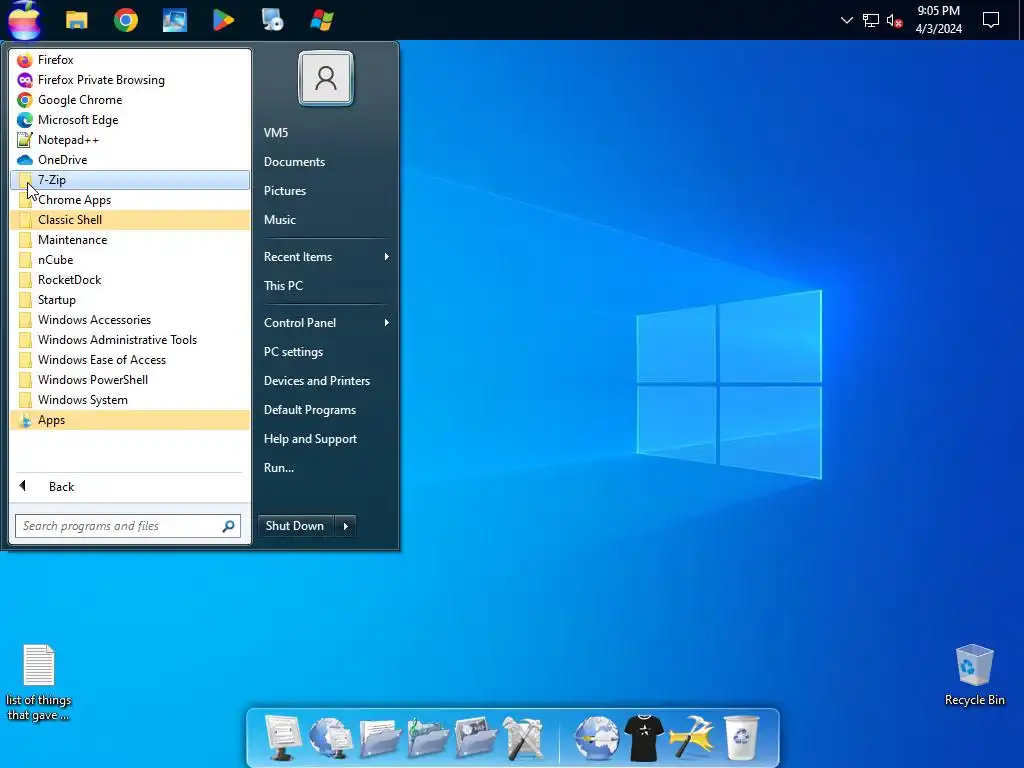Screen dimensions: 1024x768
Task: Expand the Startup folder
Action: point(130,300)
